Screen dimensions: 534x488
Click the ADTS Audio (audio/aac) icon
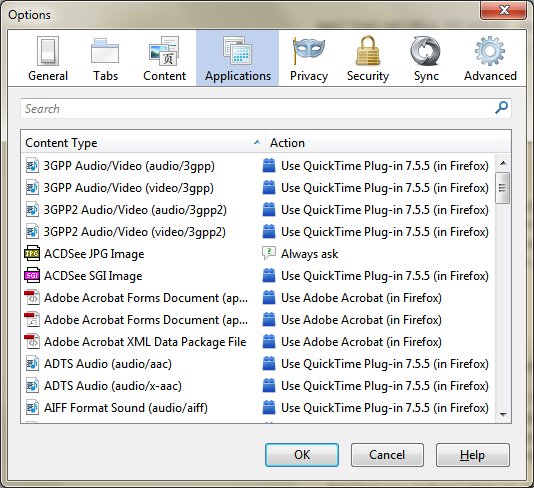[x=32, y=364]
